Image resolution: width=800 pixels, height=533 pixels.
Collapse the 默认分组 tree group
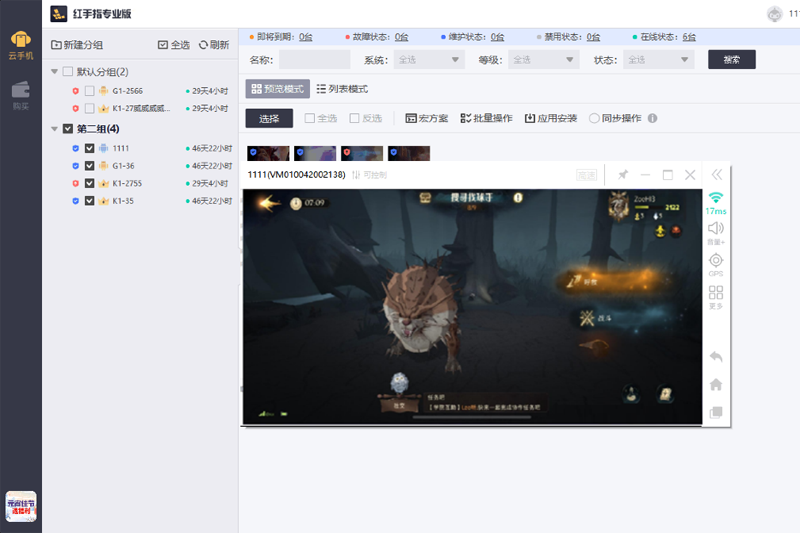pos(54,72)
